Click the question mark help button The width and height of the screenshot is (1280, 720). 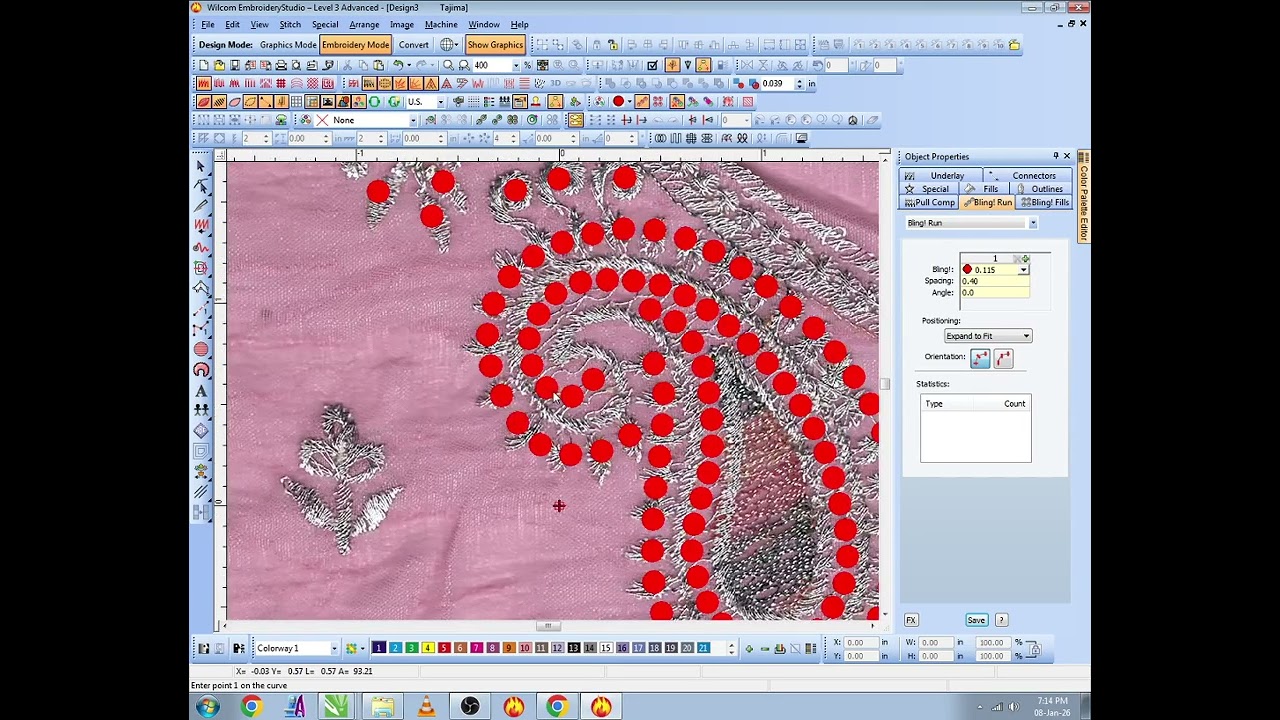pos(1001,621)
